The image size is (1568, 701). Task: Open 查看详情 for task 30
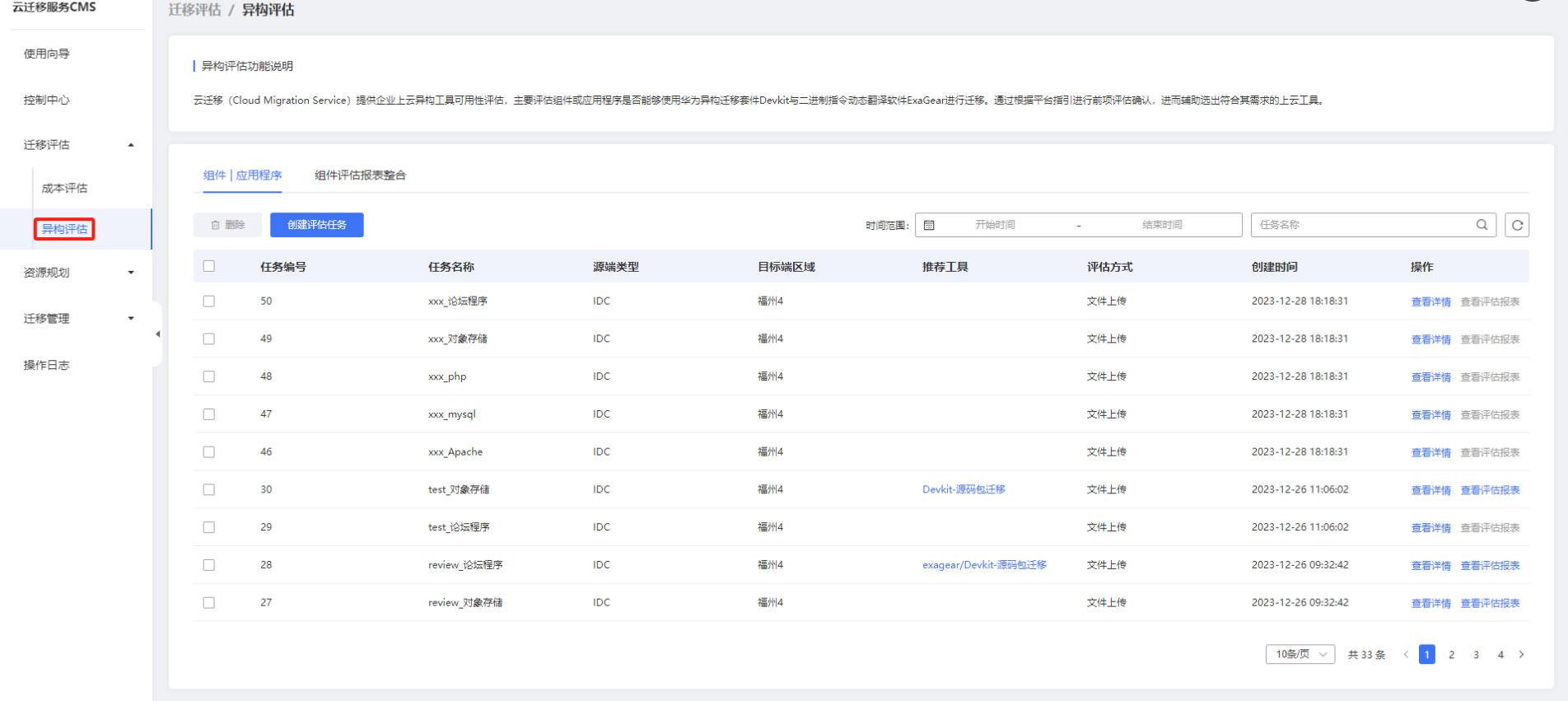[1431, 490]
